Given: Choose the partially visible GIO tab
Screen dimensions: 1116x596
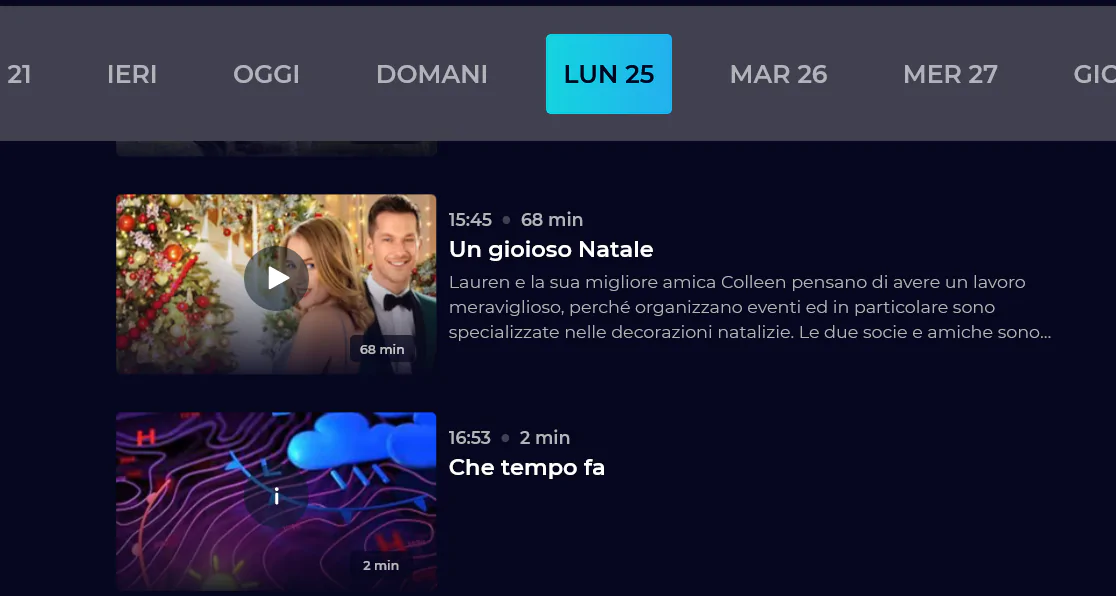Looking at the screenshot, I should click(1094, 74).
